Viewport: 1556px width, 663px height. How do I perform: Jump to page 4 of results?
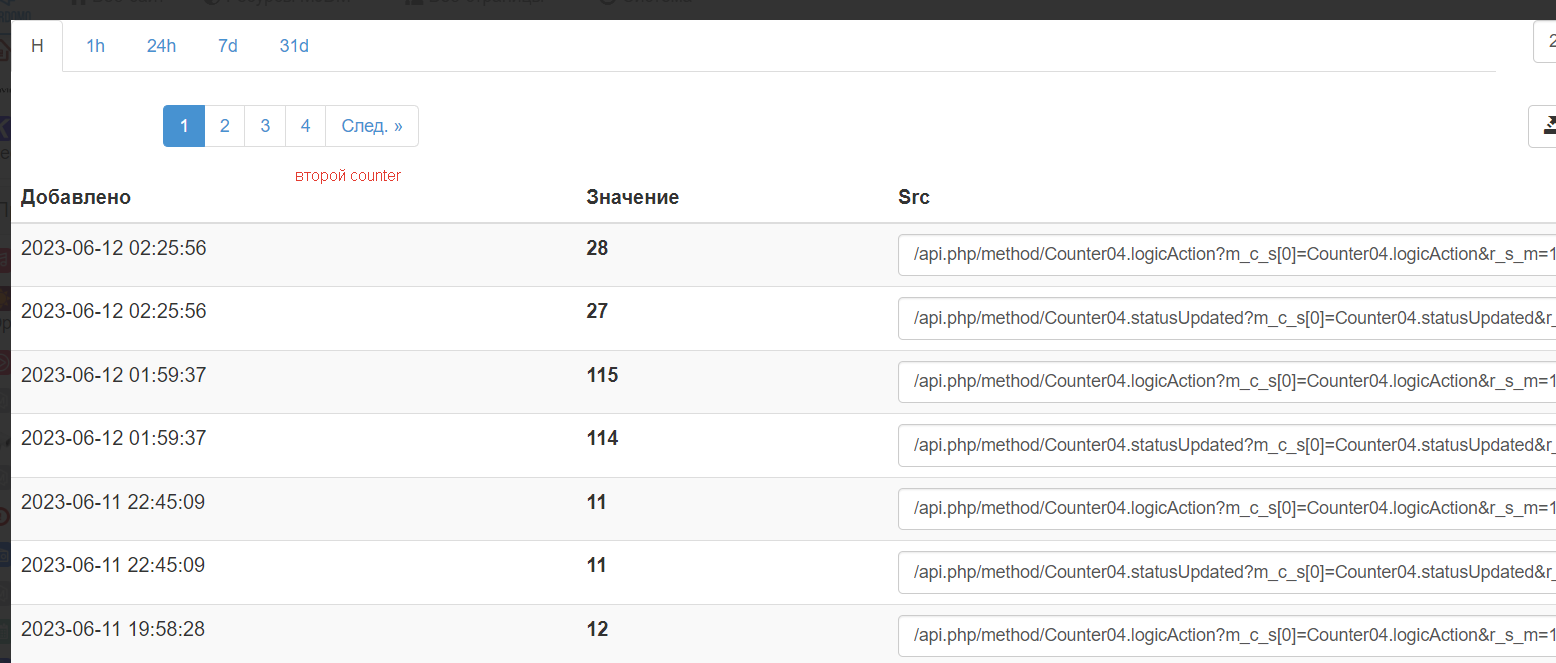(x=305, y=126)
